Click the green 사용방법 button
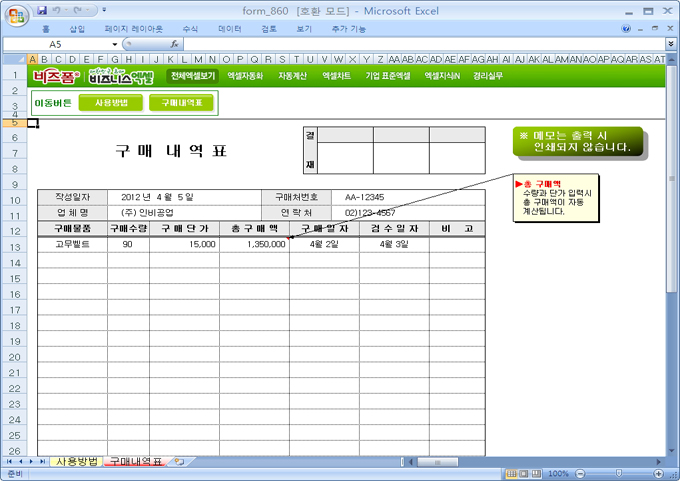Viewport: 680px width, 481px height. click(110, 102)
